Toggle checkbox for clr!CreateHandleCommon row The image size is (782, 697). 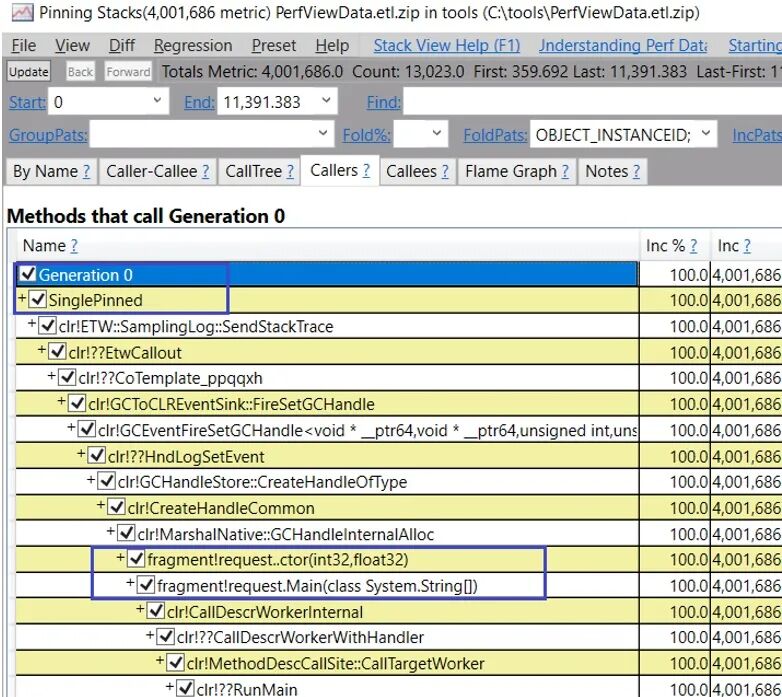pos(116,508)
